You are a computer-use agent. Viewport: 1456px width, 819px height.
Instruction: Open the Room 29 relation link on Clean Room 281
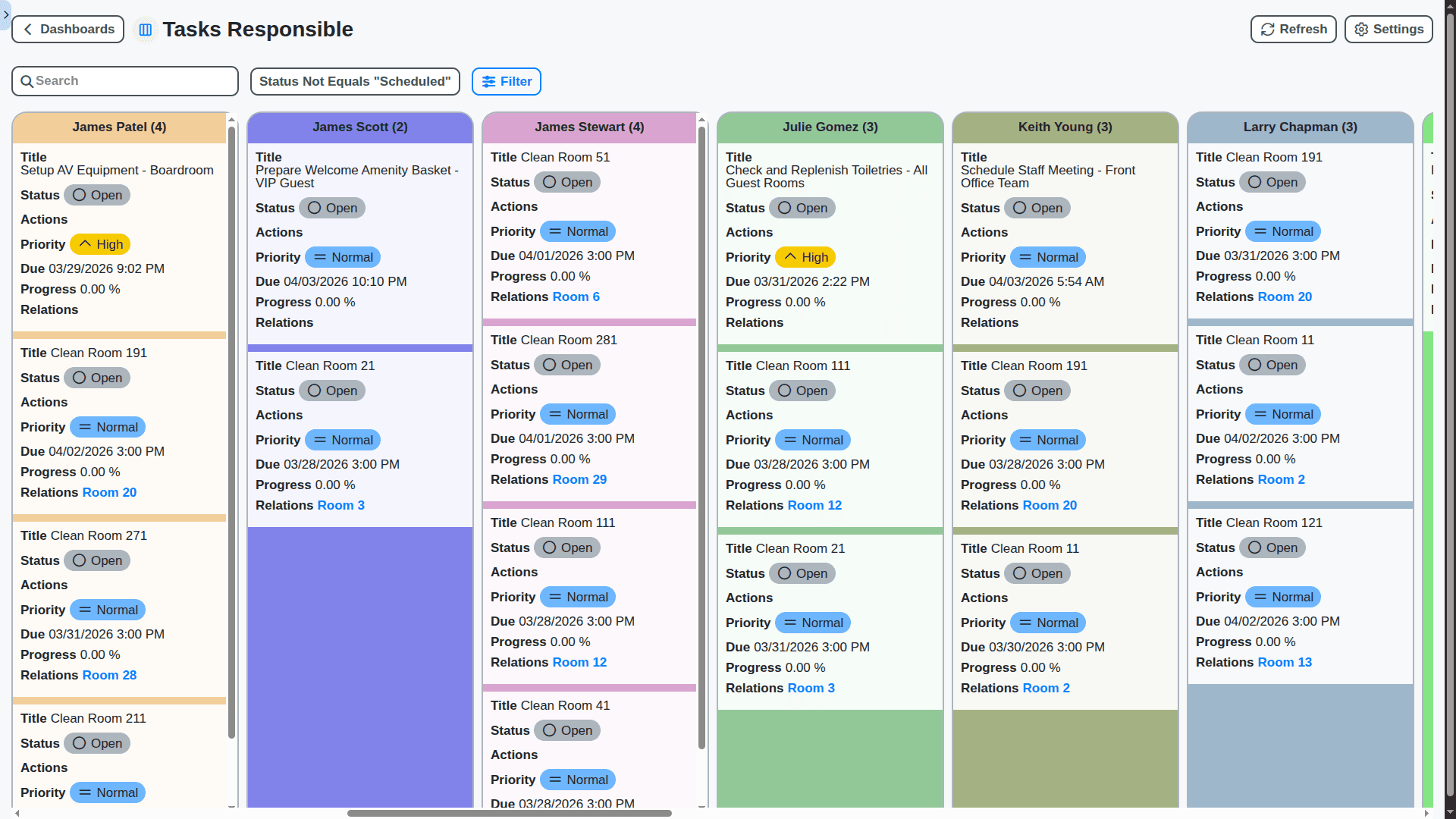point(579,479)
